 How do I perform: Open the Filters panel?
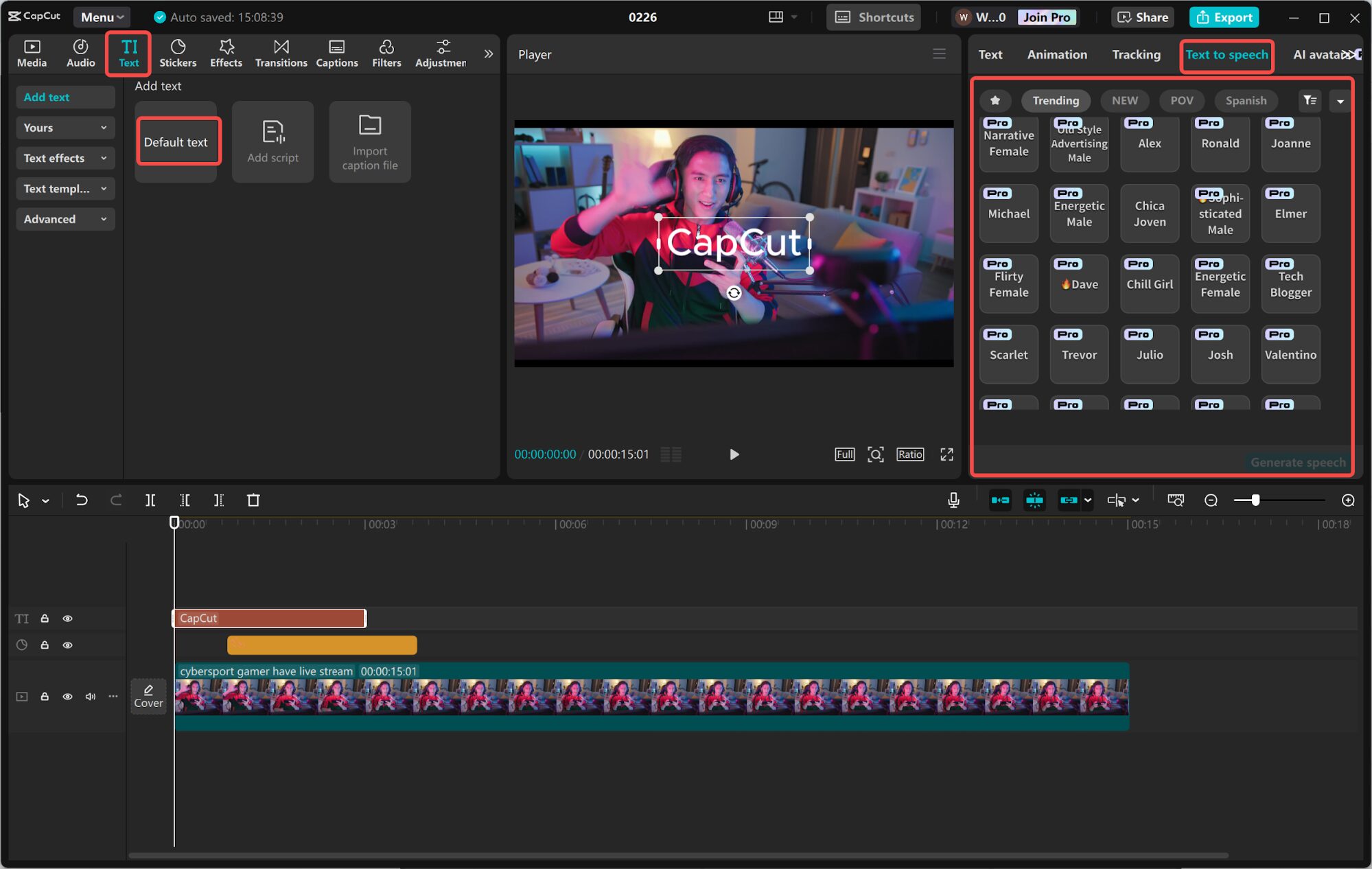point(386,54)
